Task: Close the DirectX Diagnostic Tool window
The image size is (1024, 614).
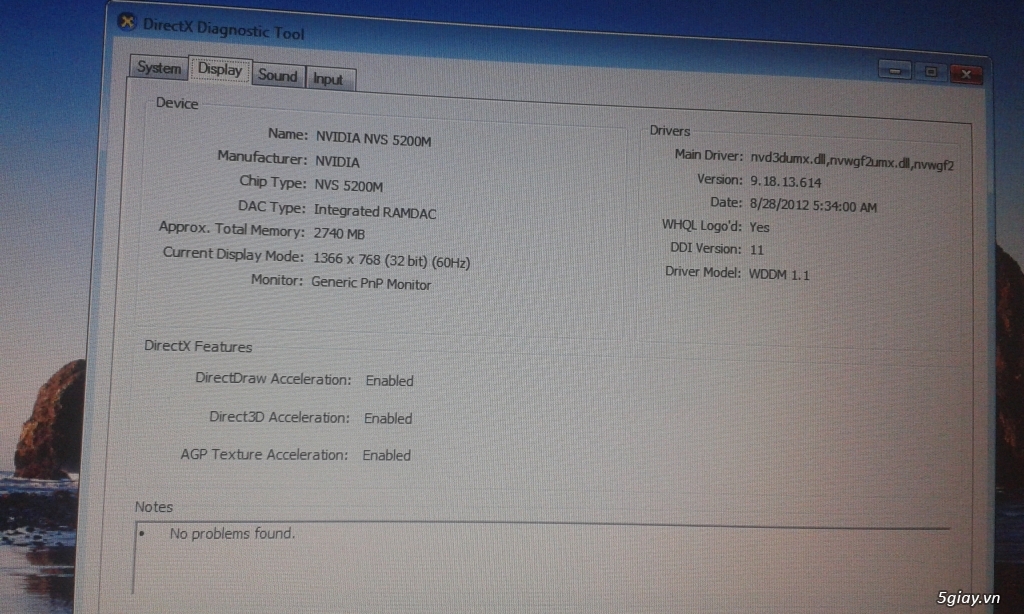Action: (x=967, y=74)
